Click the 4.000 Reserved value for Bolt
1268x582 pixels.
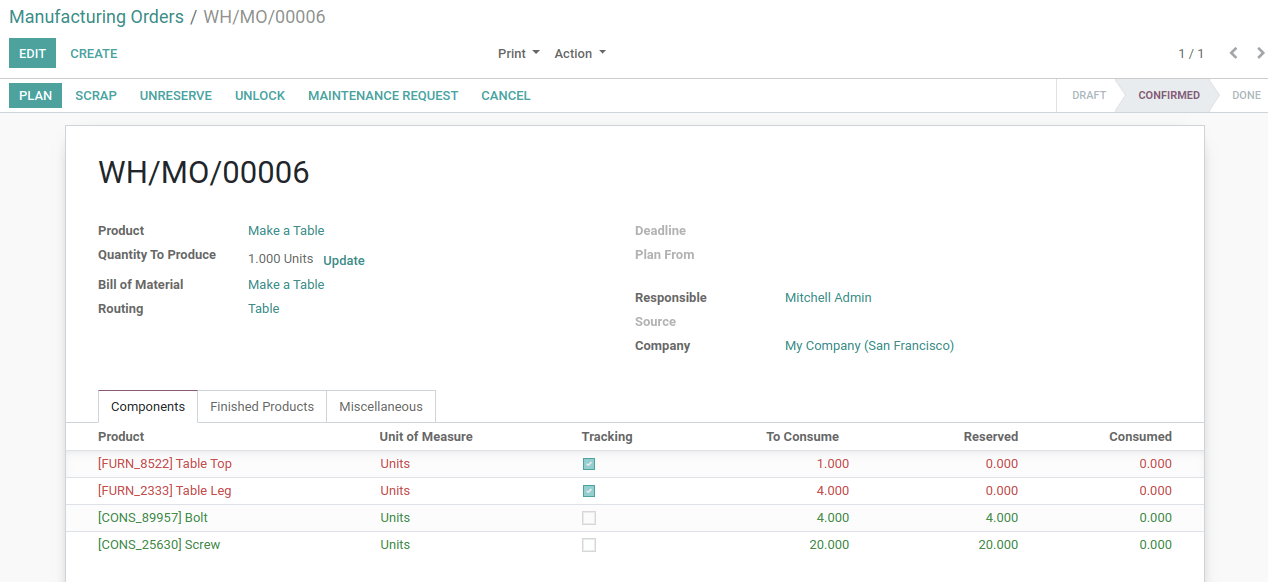(1002, 518)
